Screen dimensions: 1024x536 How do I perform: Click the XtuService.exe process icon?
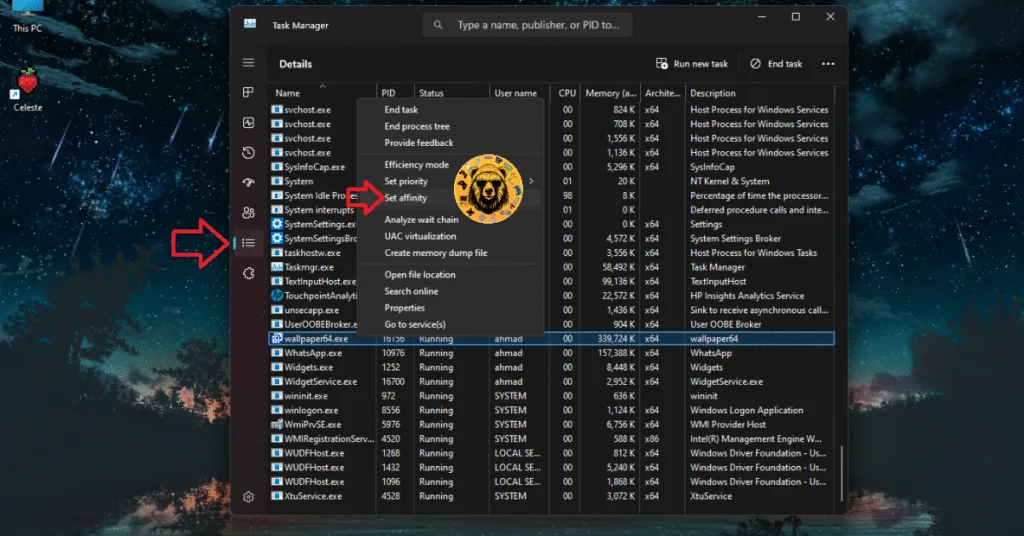point(277,496)
